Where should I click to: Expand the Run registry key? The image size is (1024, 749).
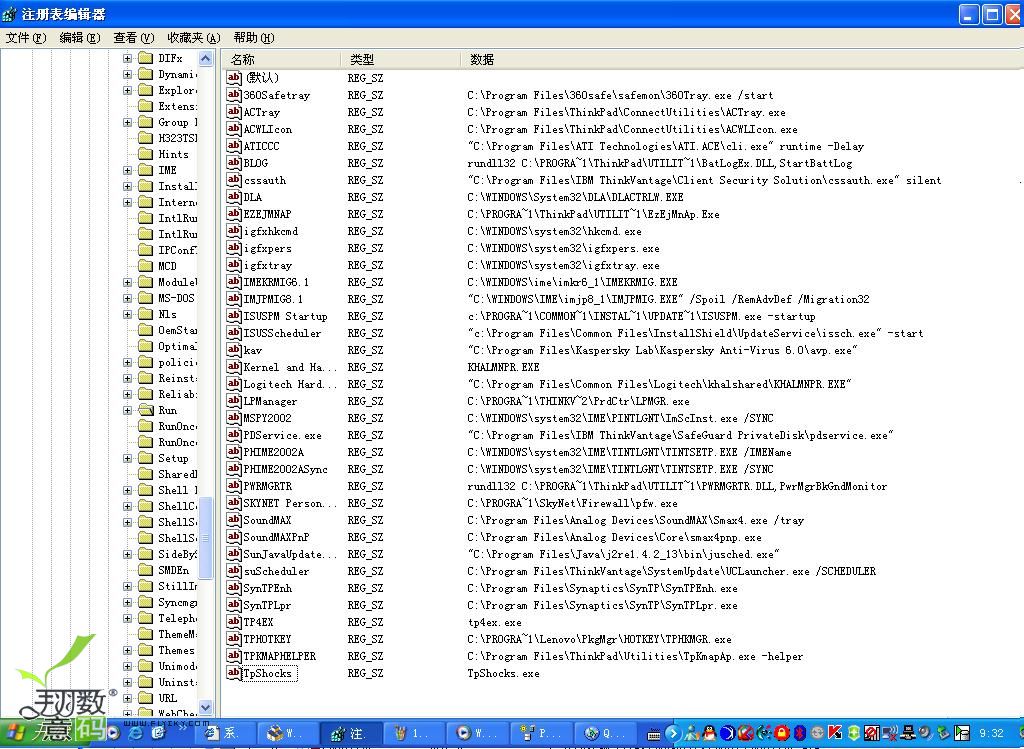click(x=127, y=410)
